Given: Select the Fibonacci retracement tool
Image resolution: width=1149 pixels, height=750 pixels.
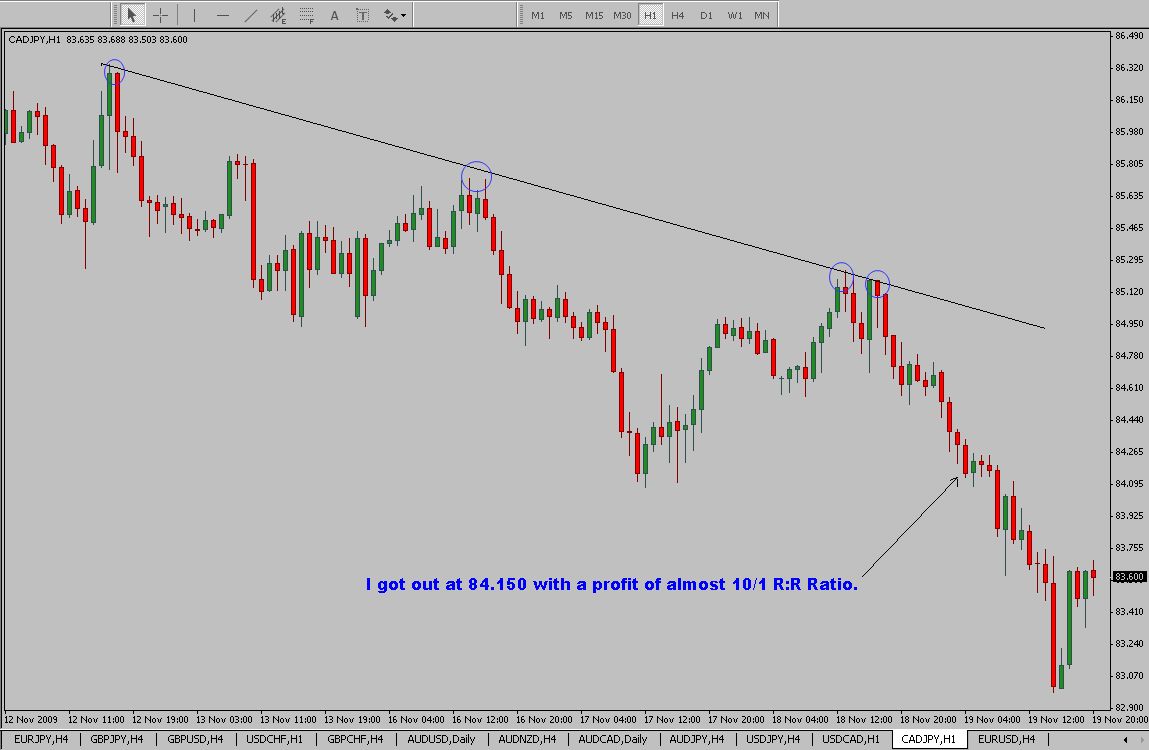Looking at the screenshot, I should [307, 15].
